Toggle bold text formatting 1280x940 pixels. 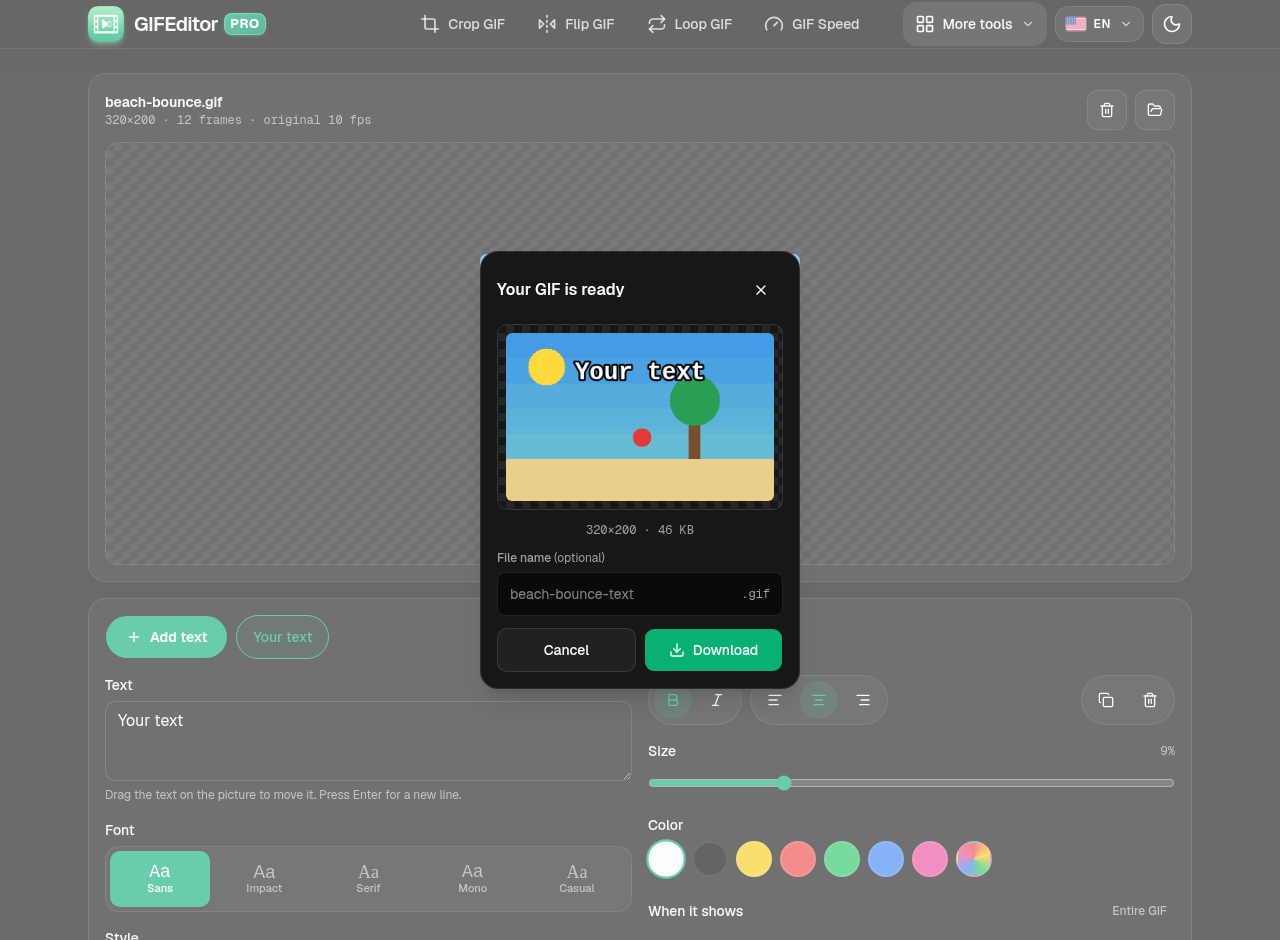click(673, 700)
